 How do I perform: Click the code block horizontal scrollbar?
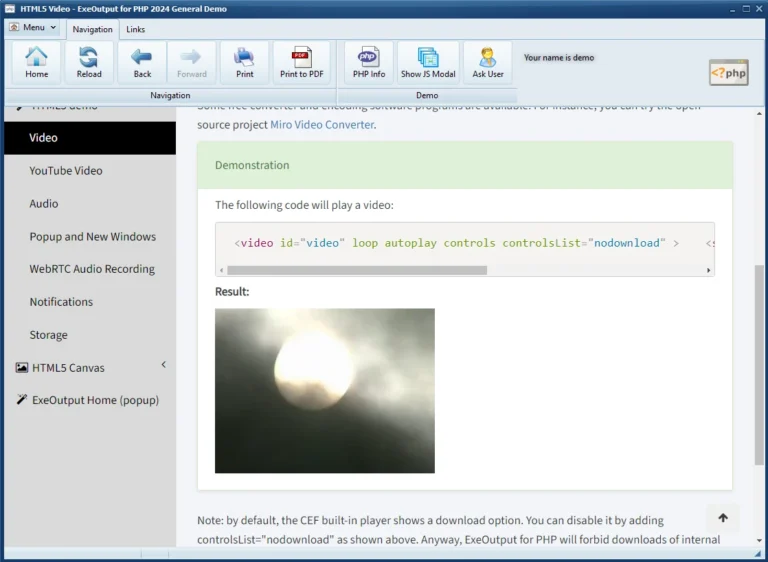[x=356, y=270]
